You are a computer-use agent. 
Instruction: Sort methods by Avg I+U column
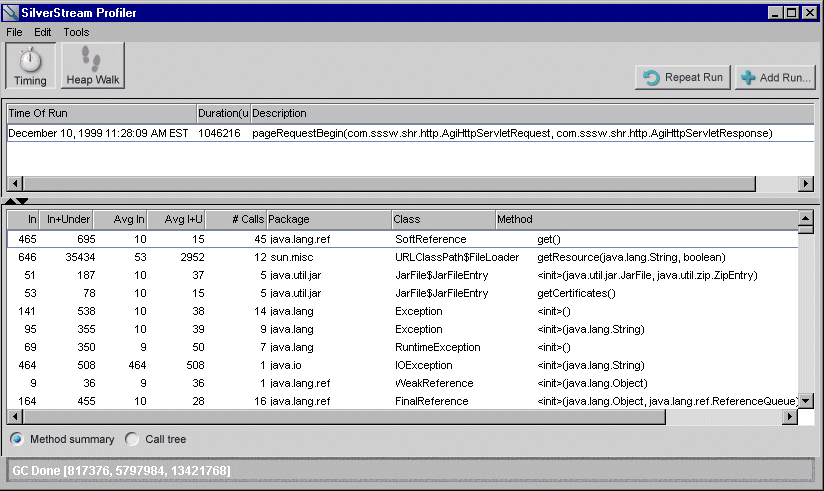click(176, 219)
